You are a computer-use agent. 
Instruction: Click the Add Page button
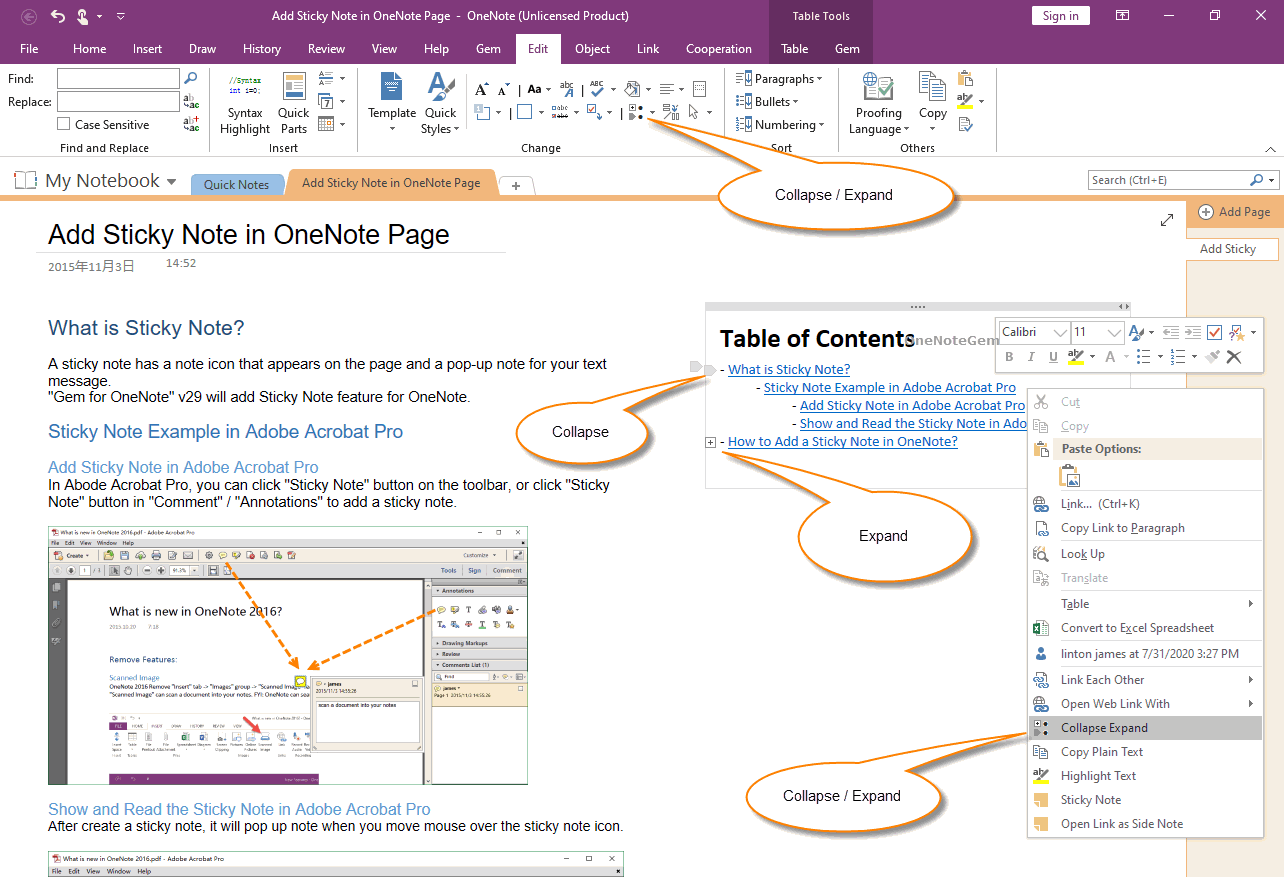tap(1235, 211)
